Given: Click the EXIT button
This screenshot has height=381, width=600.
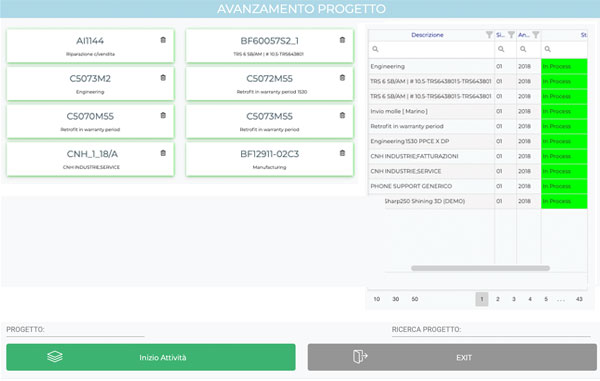Looking at the screenshot, I should (x=452, y=357).
